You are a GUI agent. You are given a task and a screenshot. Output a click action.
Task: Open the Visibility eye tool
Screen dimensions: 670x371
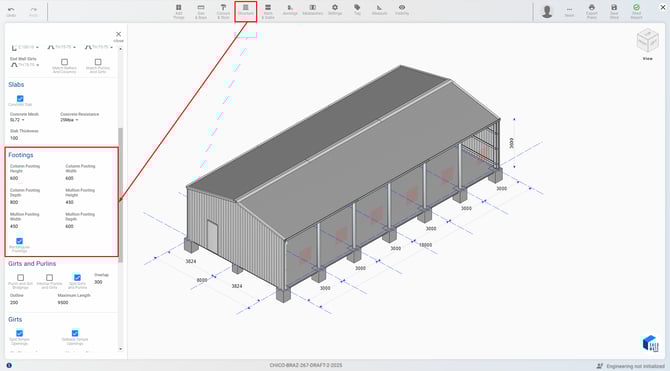click(x=402, y=10)
